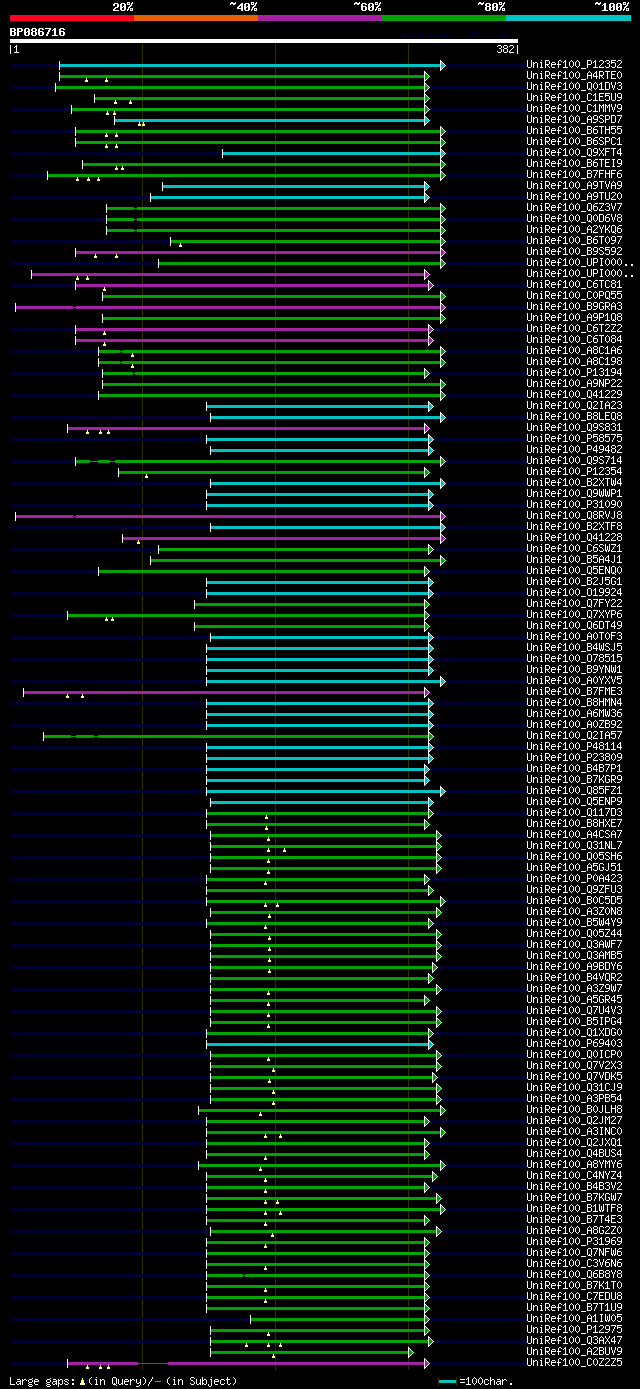Select the UniRef100_A9SPD7 label
The width and height of the screenshot is (640, 1389).
574,119
